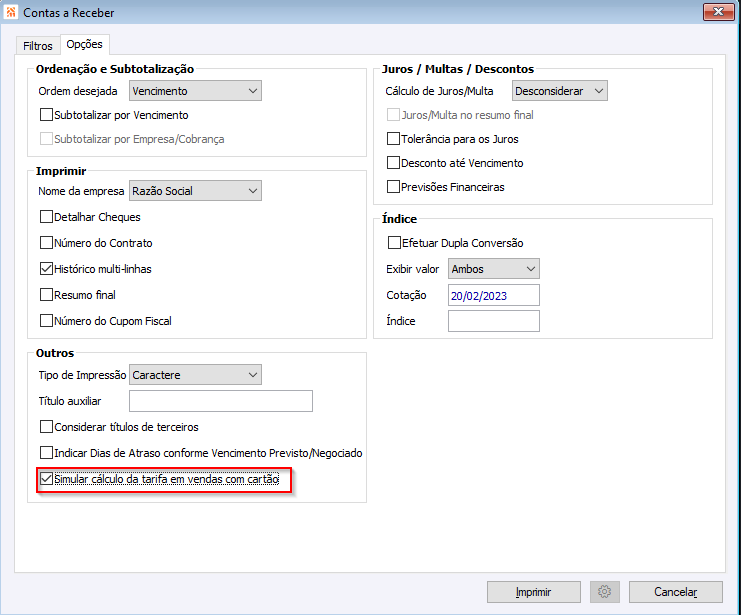The width and height of the screenshot is (741, 615).
Task: Toggle Simular cálculo da tarifa em vendas com cartão
Action: pos(46,480)
